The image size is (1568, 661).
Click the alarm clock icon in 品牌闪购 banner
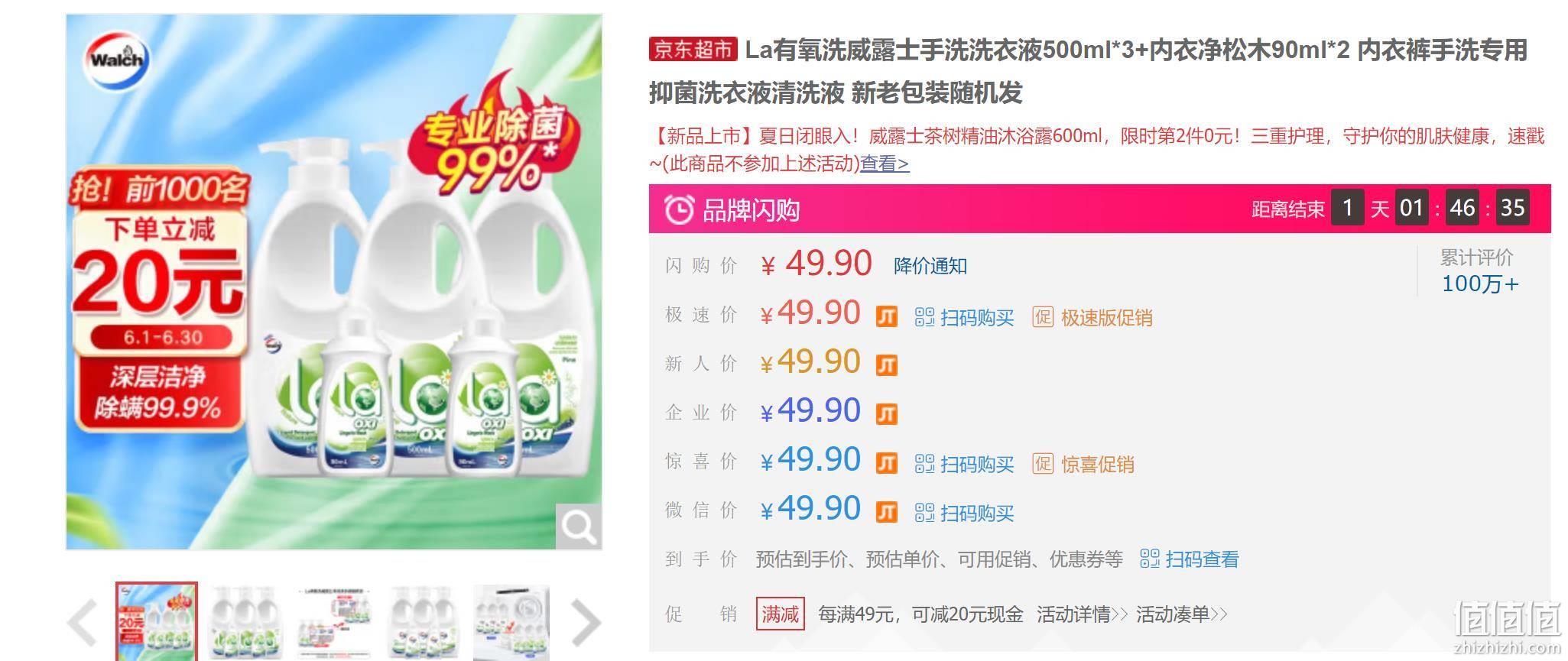click(x=679, y=209)
